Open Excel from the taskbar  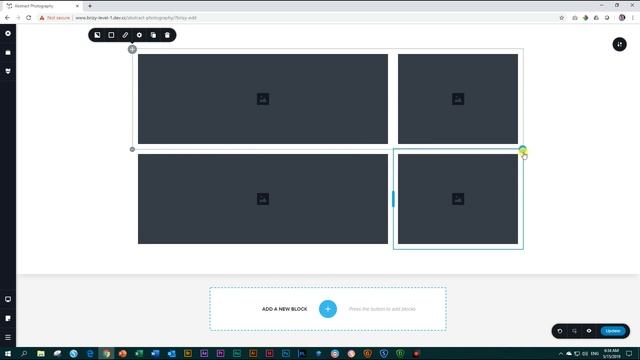(139, 353)
